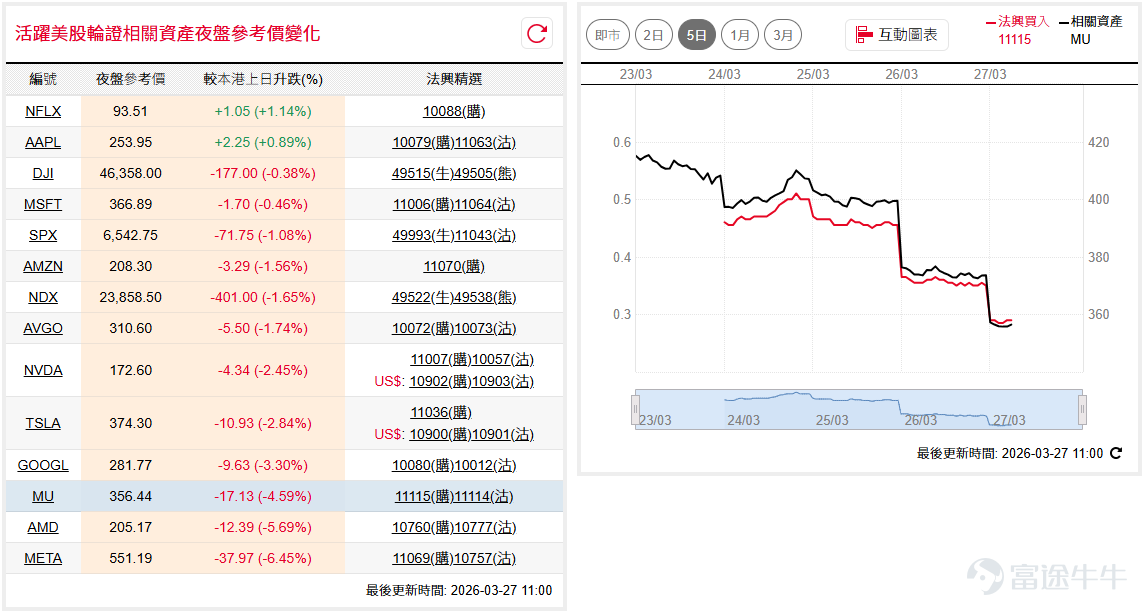Open warrant 11069(購) for META
This screenshot has height=613, width=1147.
click(423, 558)
